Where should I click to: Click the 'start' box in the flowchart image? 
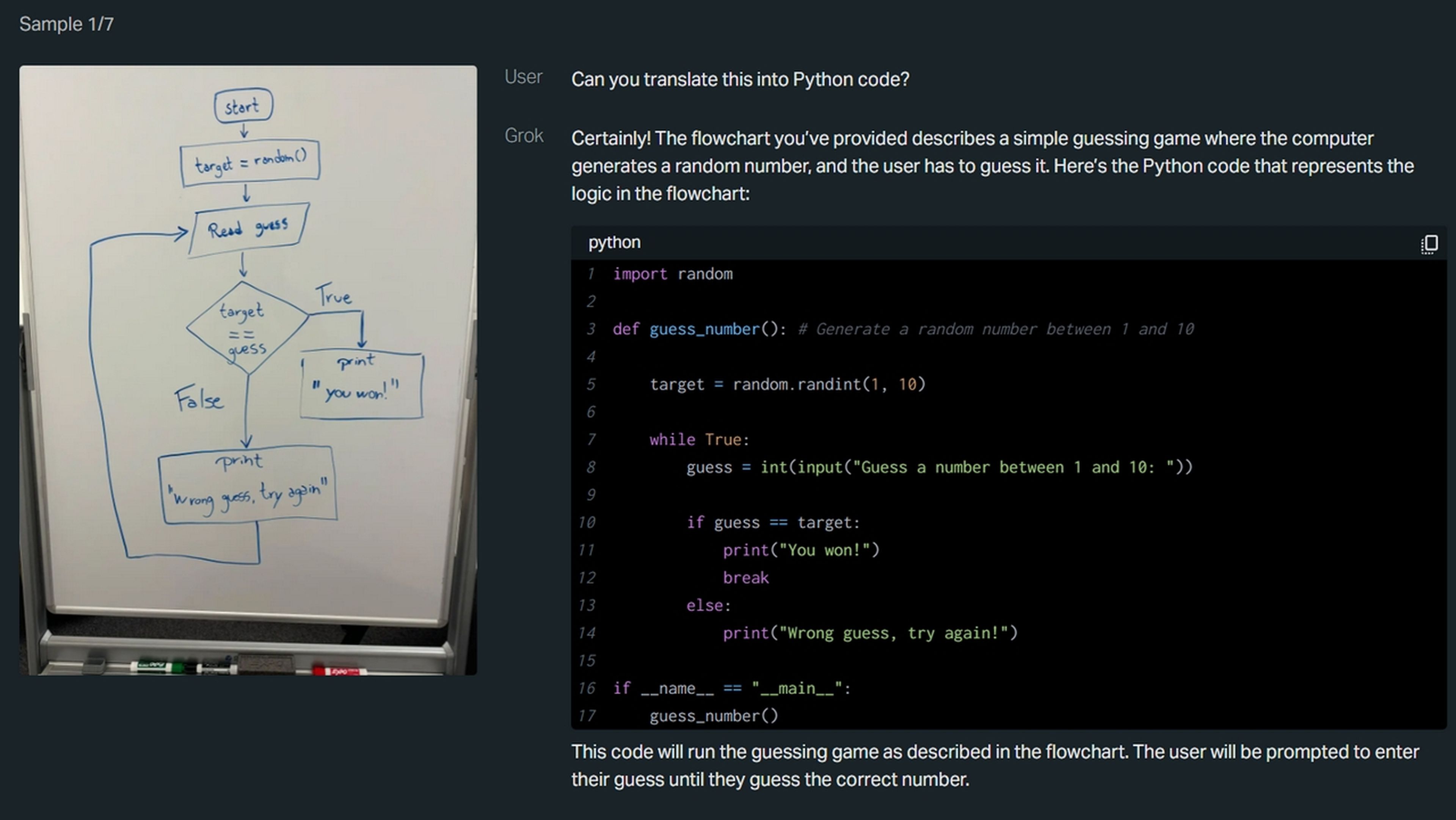(x=243, y=106)
